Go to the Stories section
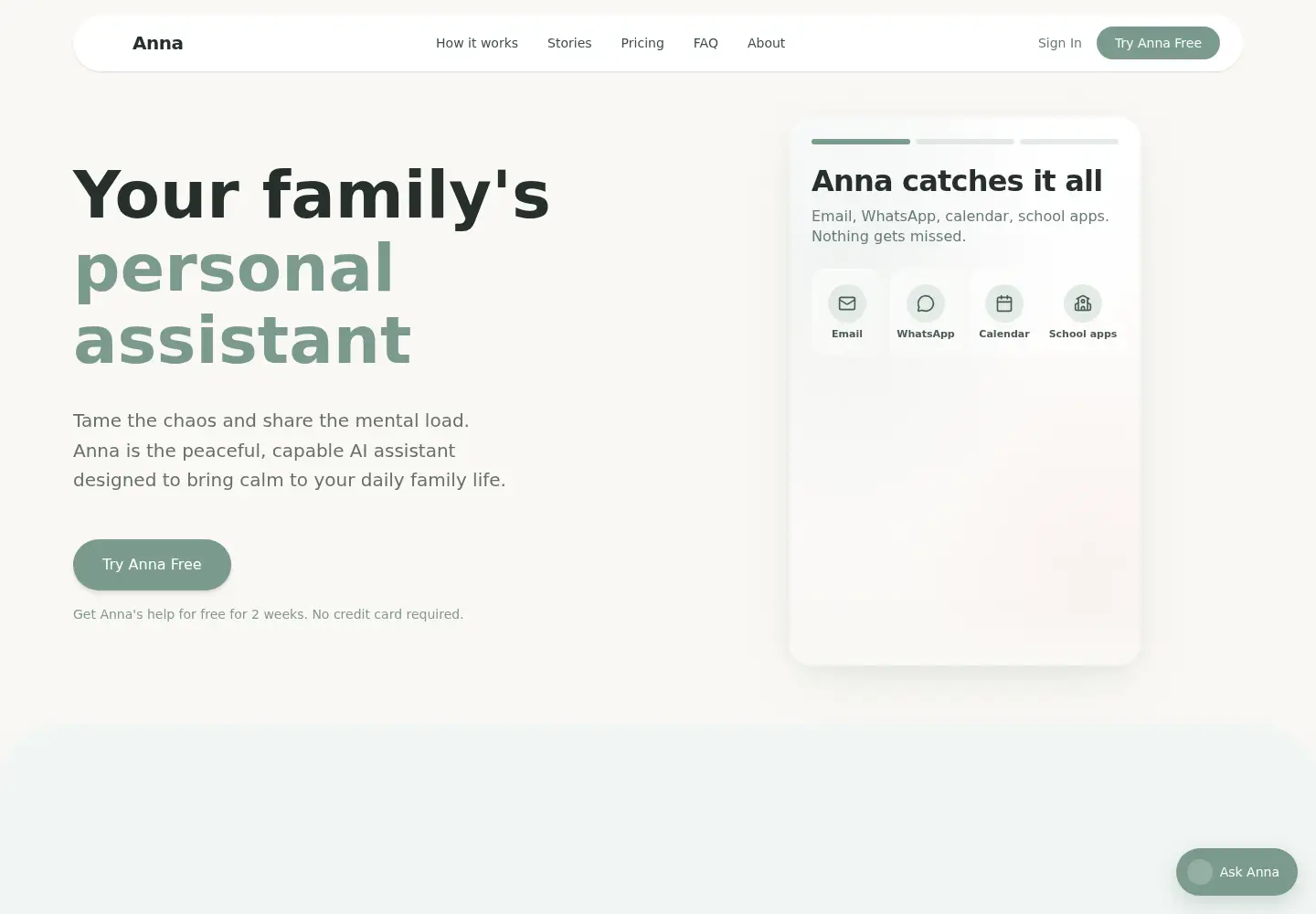 pyautogui.click(x=569, y=43)
